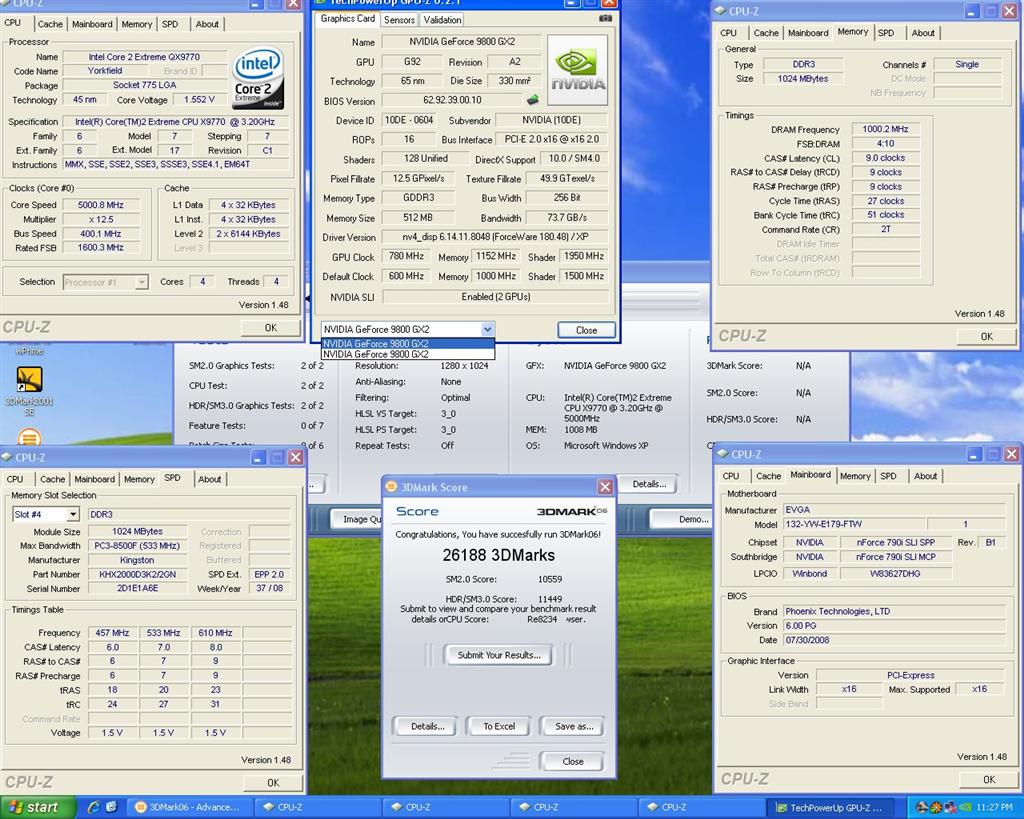Click OK in the CPU-Z Memory timings window
The width and height of the screenshot is (1024, 819).
986,336
